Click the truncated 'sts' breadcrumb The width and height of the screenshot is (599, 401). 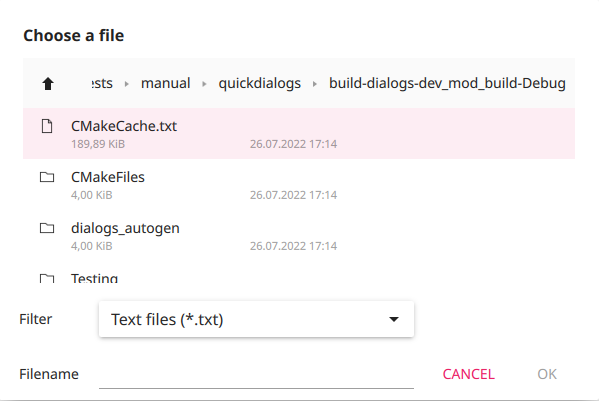click(102, 83)
